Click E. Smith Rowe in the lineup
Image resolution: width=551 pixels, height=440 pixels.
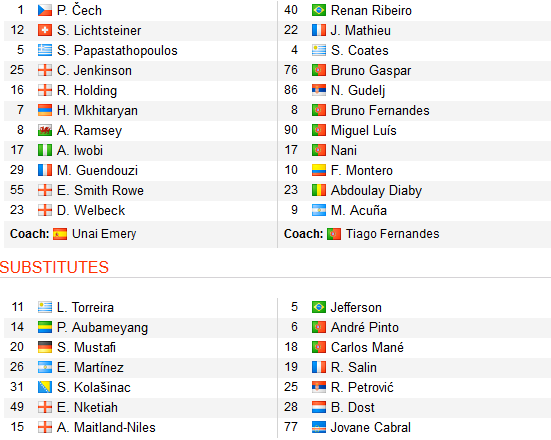point(101,191)
